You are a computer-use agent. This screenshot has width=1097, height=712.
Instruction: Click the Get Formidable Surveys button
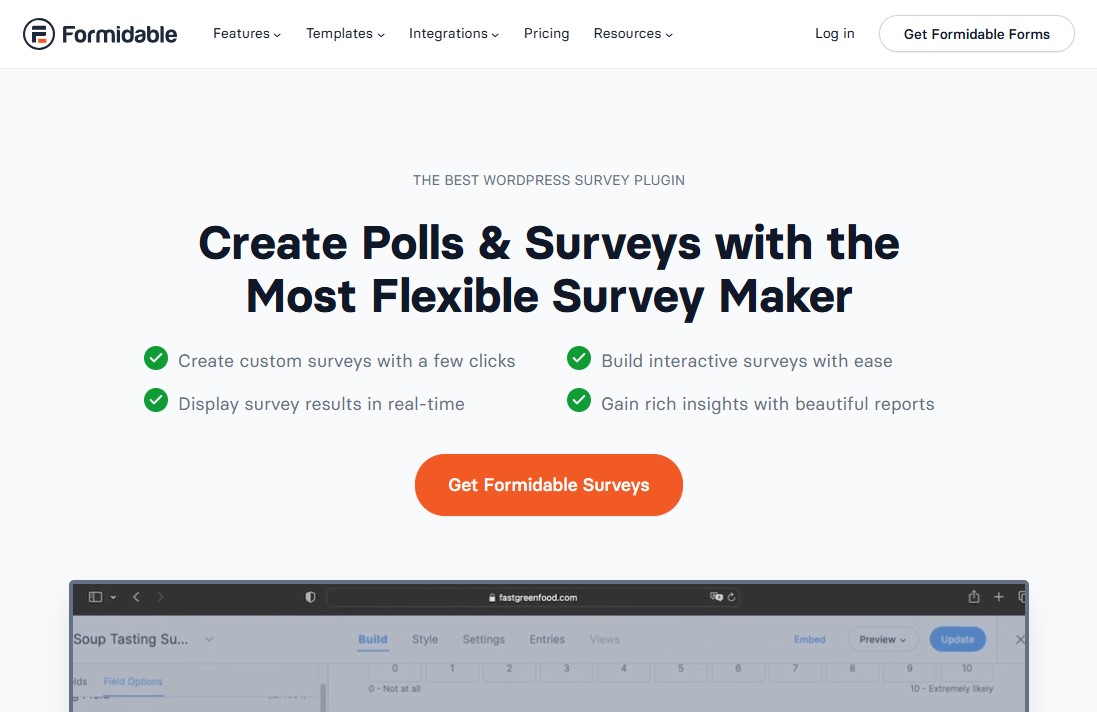[x=548, y=485]
